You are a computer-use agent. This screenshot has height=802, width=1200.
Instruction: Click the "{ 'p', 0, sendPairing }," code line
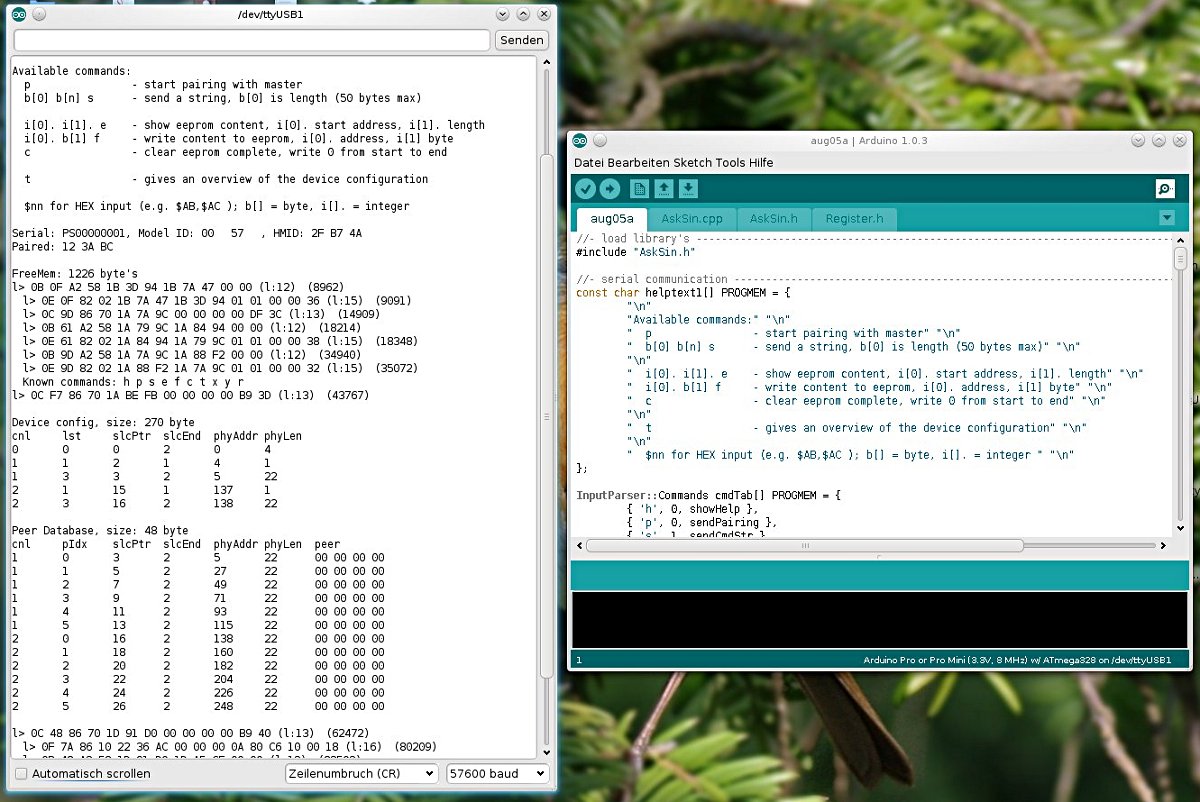700,522
